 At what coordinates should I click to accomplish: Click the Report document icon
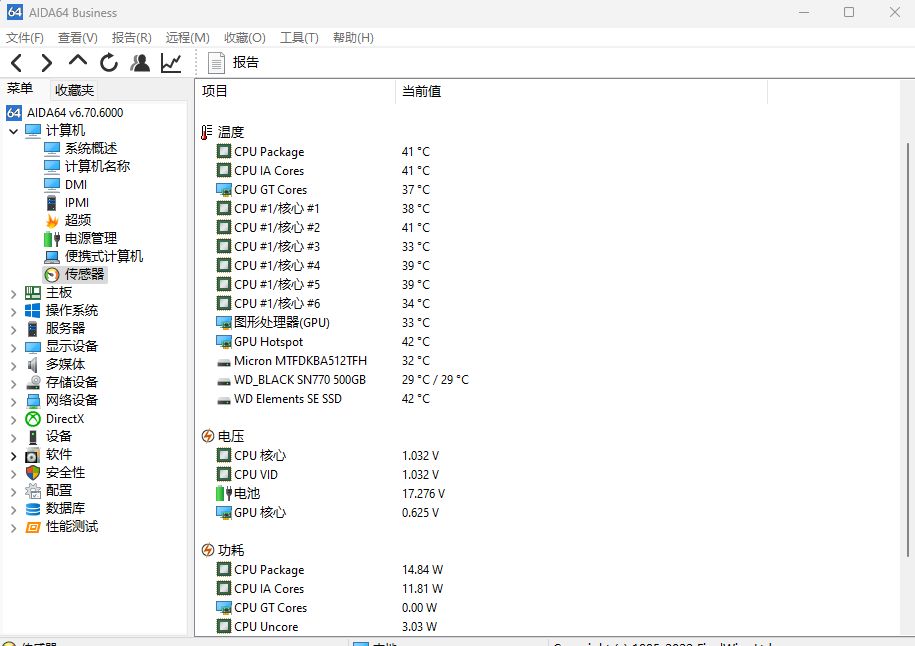216,62
